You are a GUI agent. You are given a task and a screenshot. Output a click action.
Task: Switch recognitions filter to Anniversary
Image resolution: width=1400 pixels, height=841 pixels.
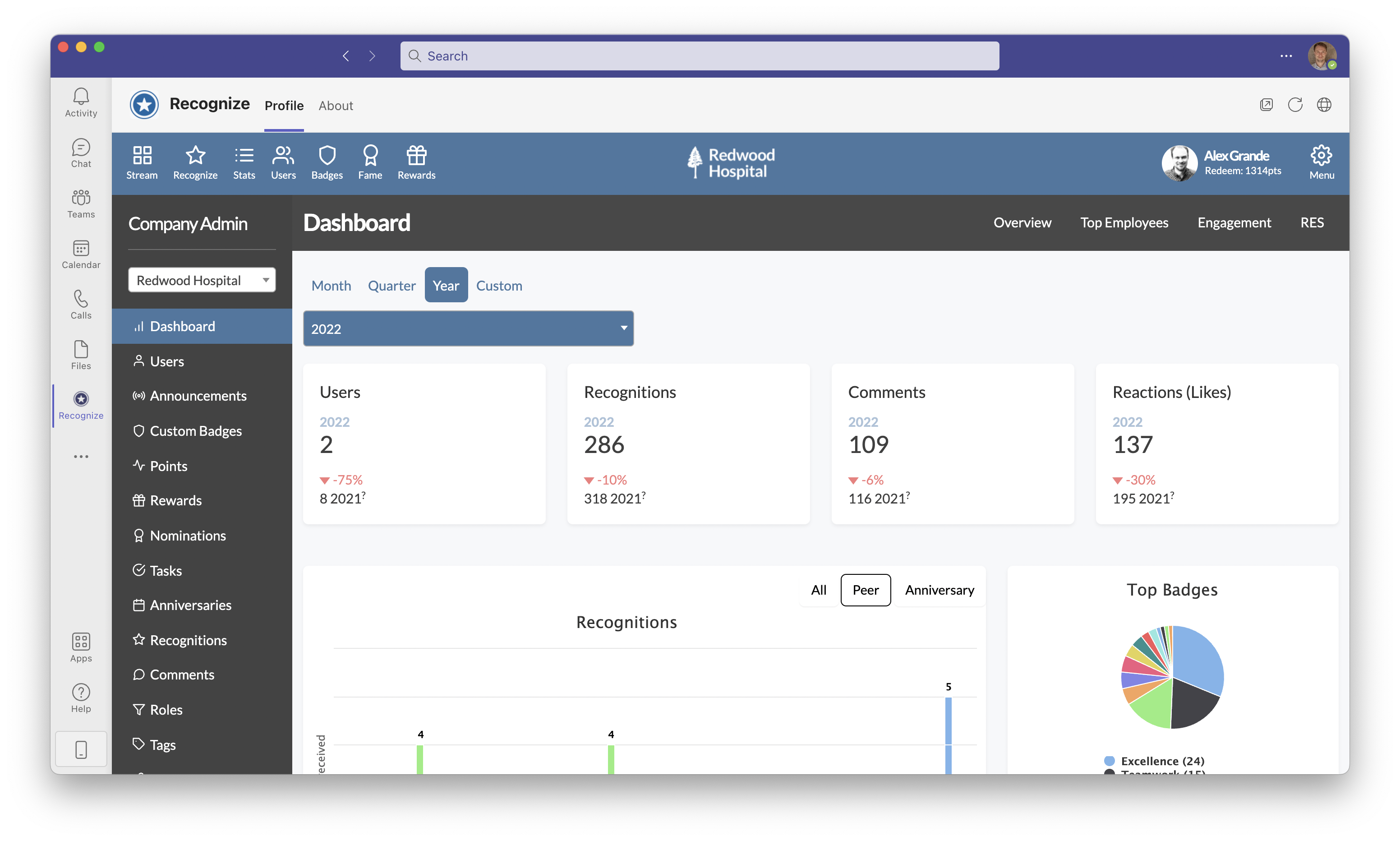point(939,590)
